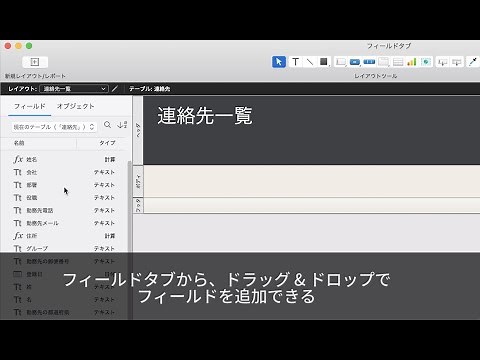
Task: Select the Tab Control panel tool
Action: pyautogui.click(x=383, y=62)
